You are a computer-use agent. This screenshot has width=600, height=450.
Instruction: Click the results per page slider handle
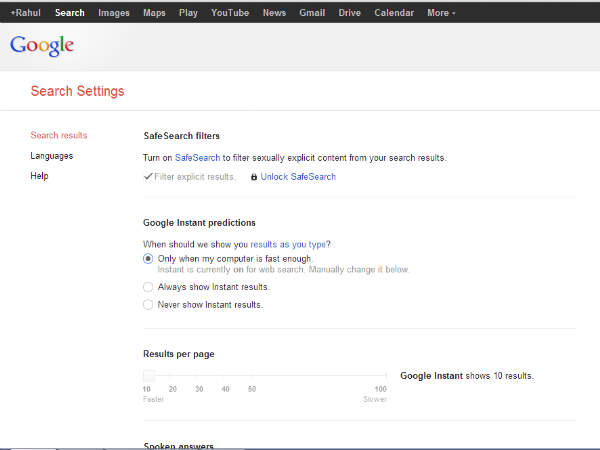[149, 375]
